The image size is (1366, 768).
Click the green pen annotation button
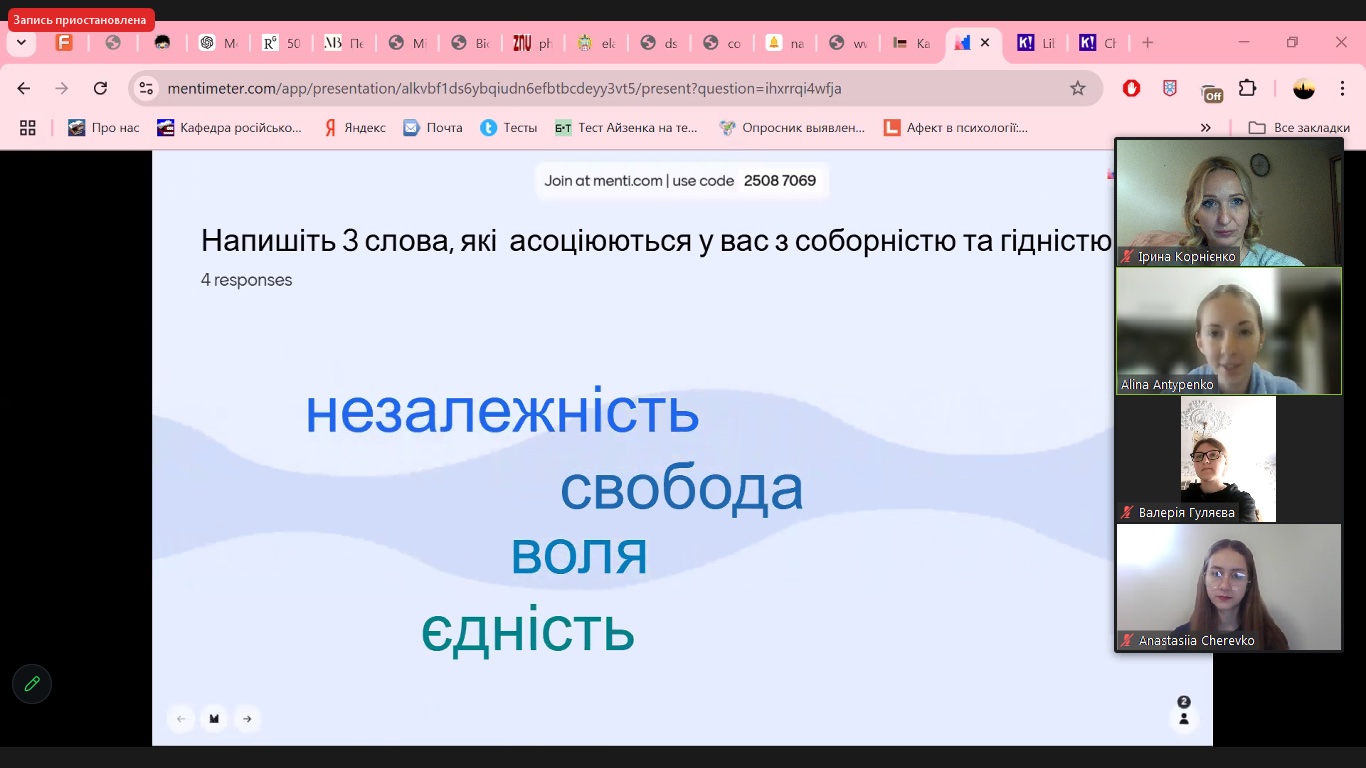click(32, 684)
